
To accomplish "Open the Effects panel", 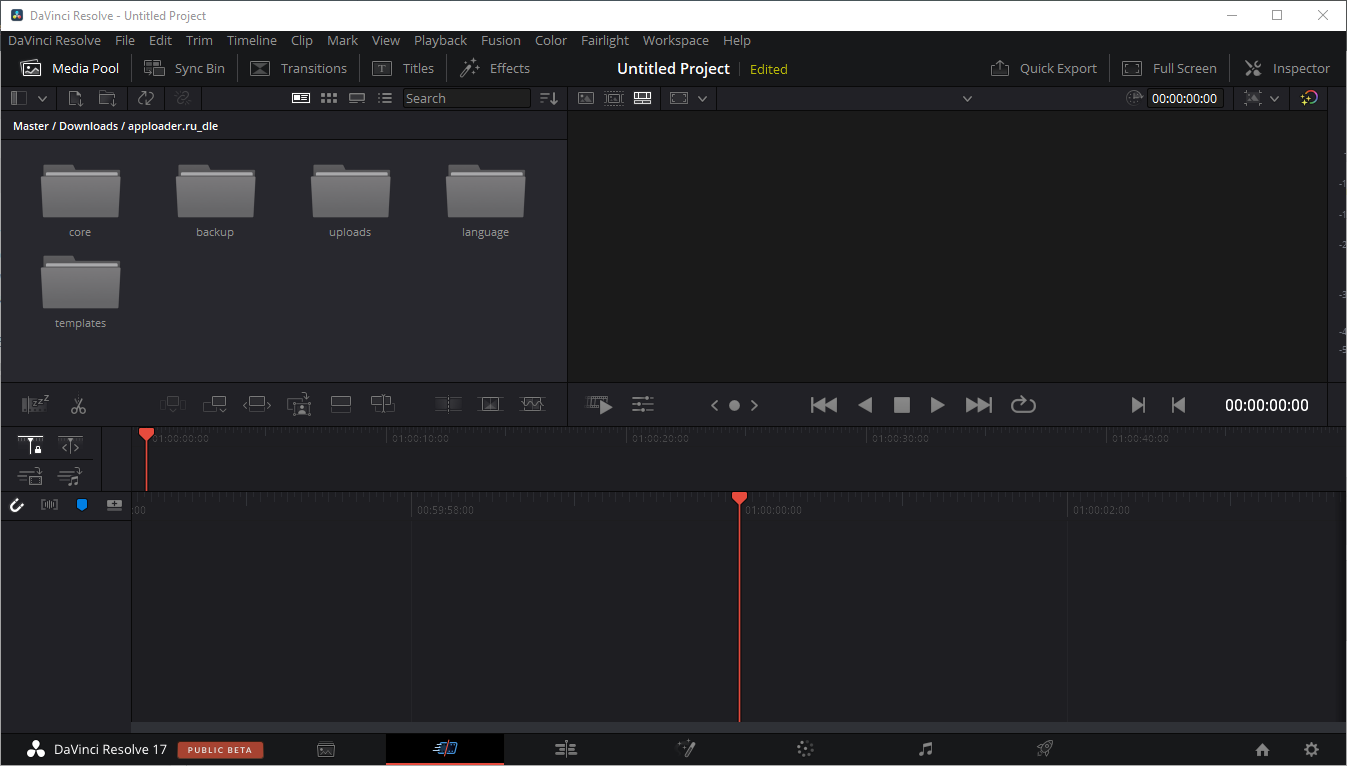I will (x=495, y=69).
